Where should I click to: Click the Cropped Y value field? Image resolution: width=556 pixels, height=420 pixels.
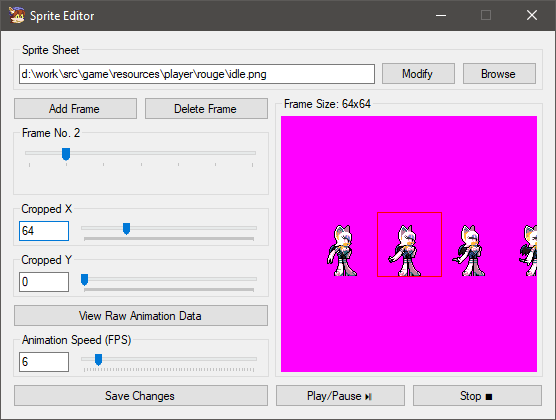click(x=44, y=282)
